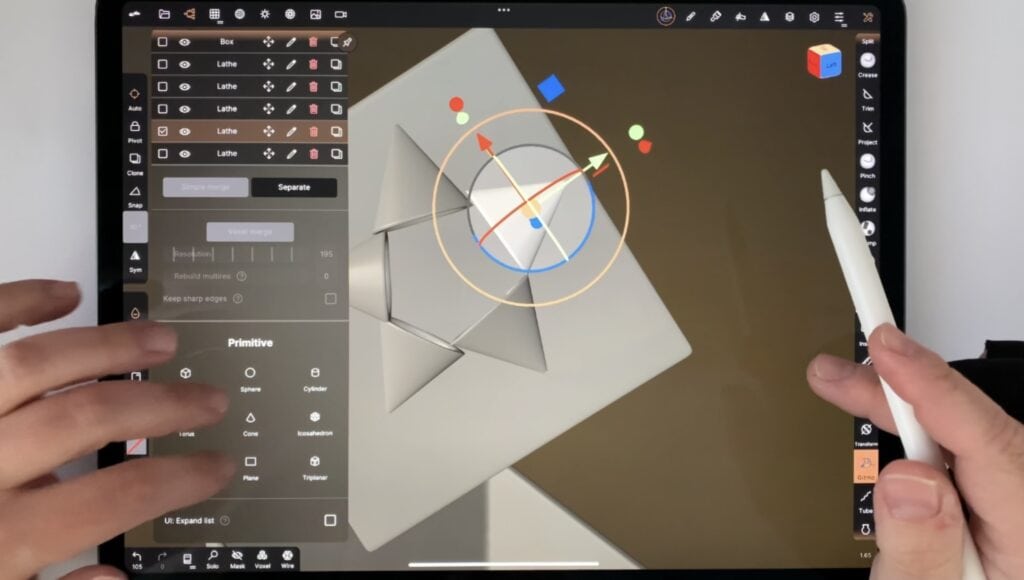Open the Files folder menu
The width and height of the screenshot is (1024, 580).
pos(163,15)
